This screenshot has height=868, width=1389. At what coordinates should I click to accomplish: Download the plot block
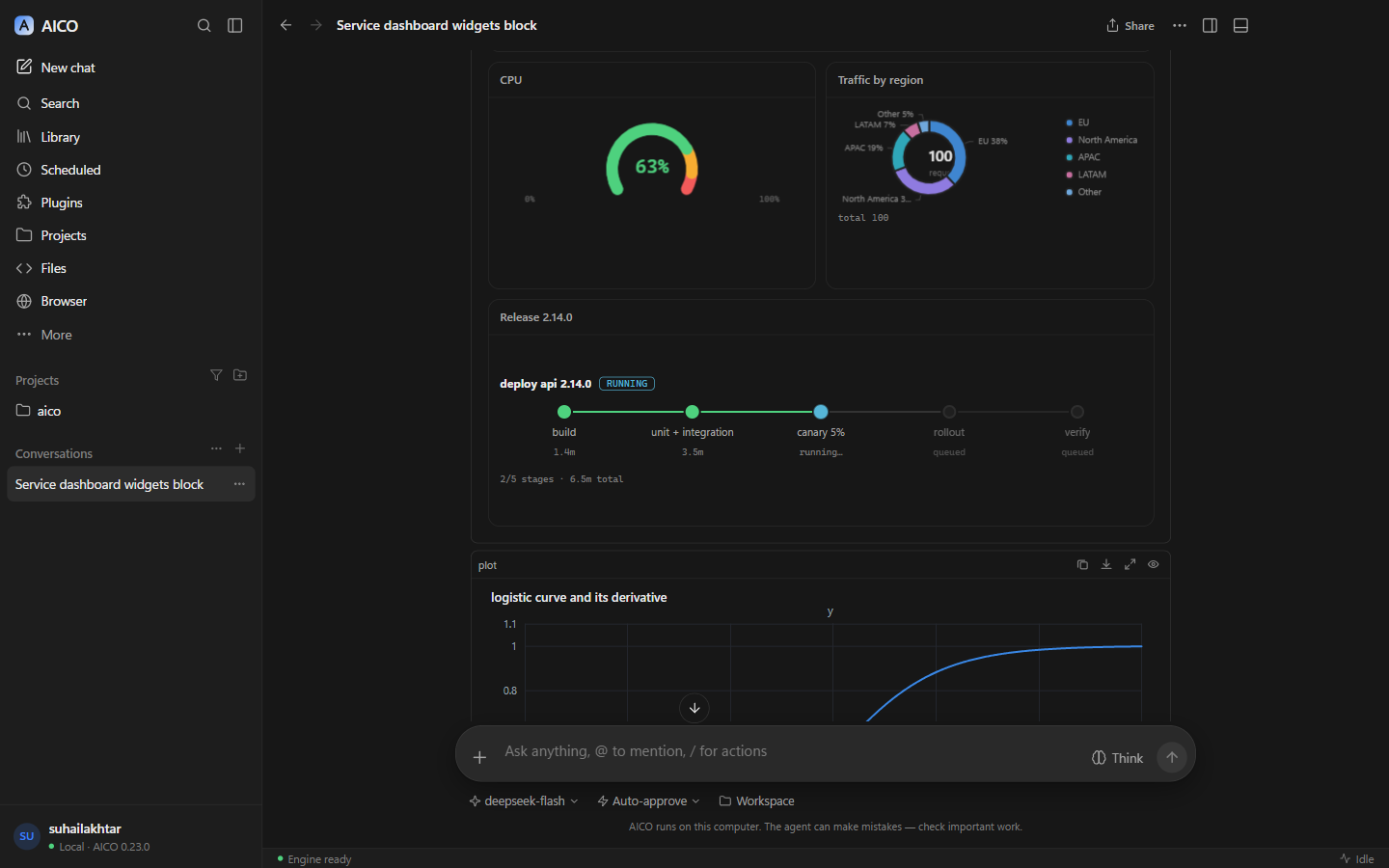(1106, 564)
